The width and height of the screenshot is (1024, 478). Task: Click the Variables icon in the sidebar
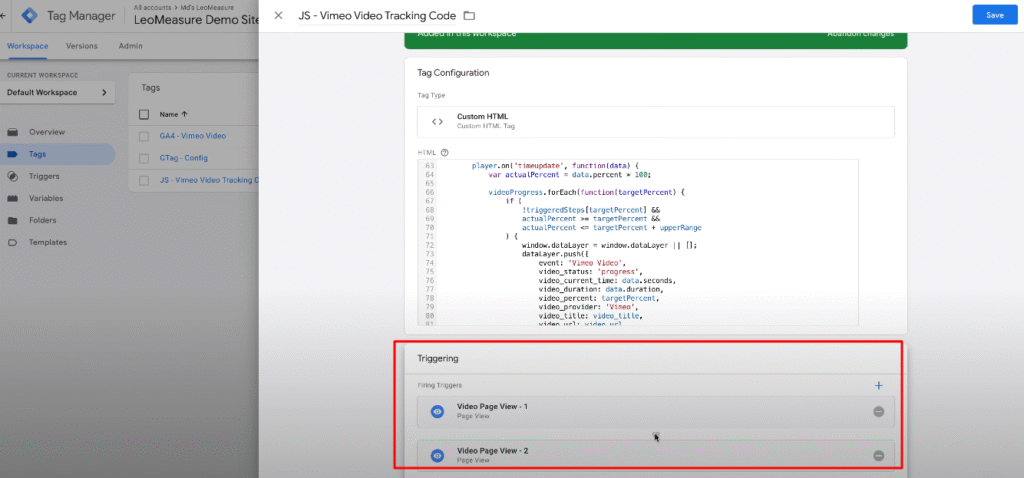click(x=12, y=199)
